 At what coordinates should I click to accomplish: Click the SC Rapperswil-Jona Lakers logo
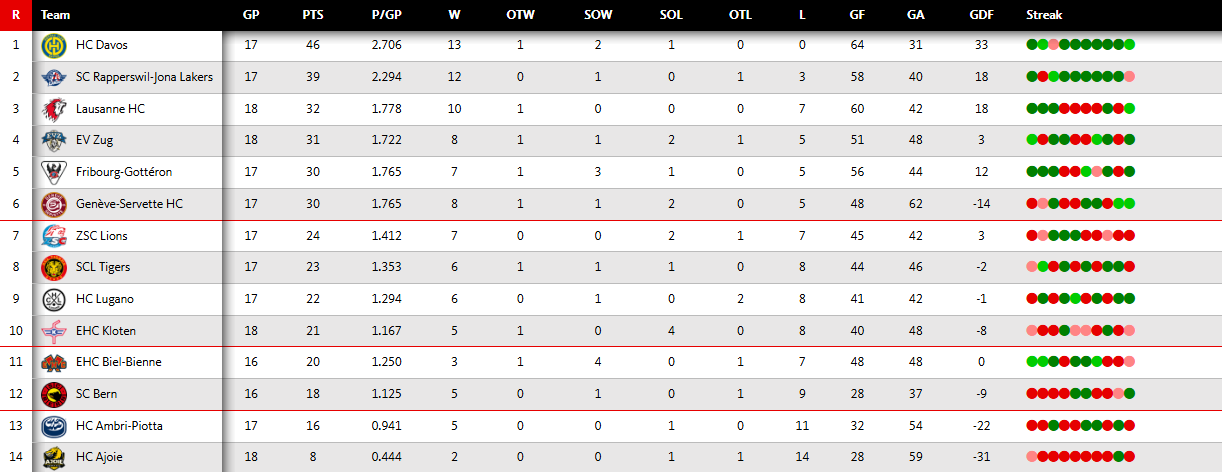coord(53,78)
